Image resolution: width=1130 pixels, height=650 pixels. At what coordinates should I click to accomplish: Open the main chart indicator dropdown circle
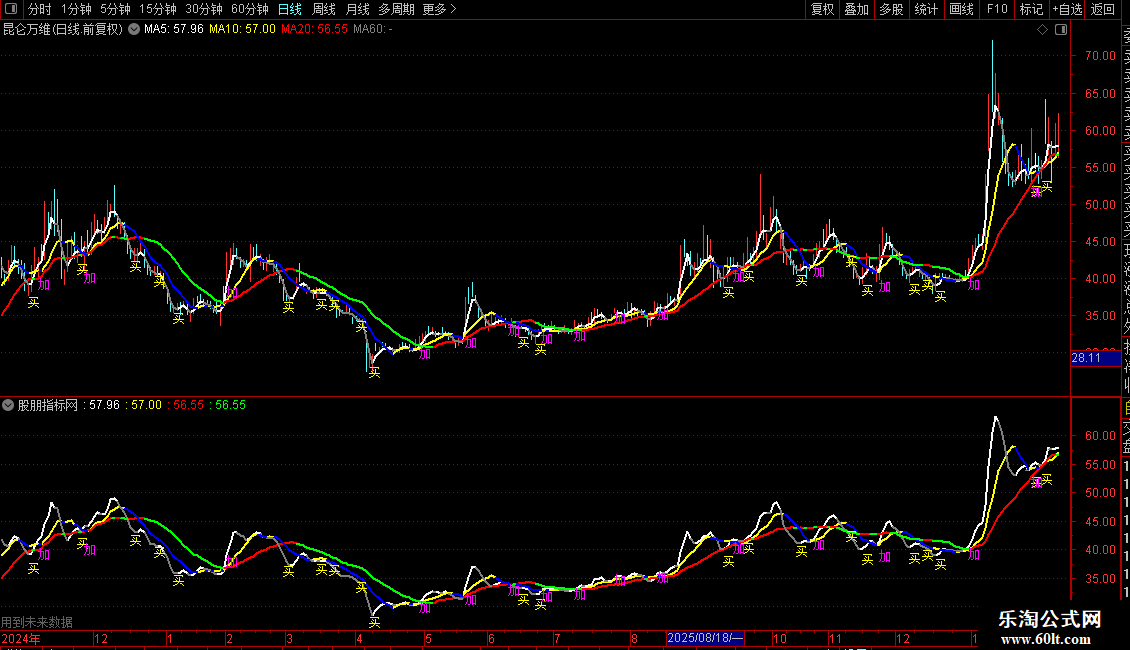134,30
